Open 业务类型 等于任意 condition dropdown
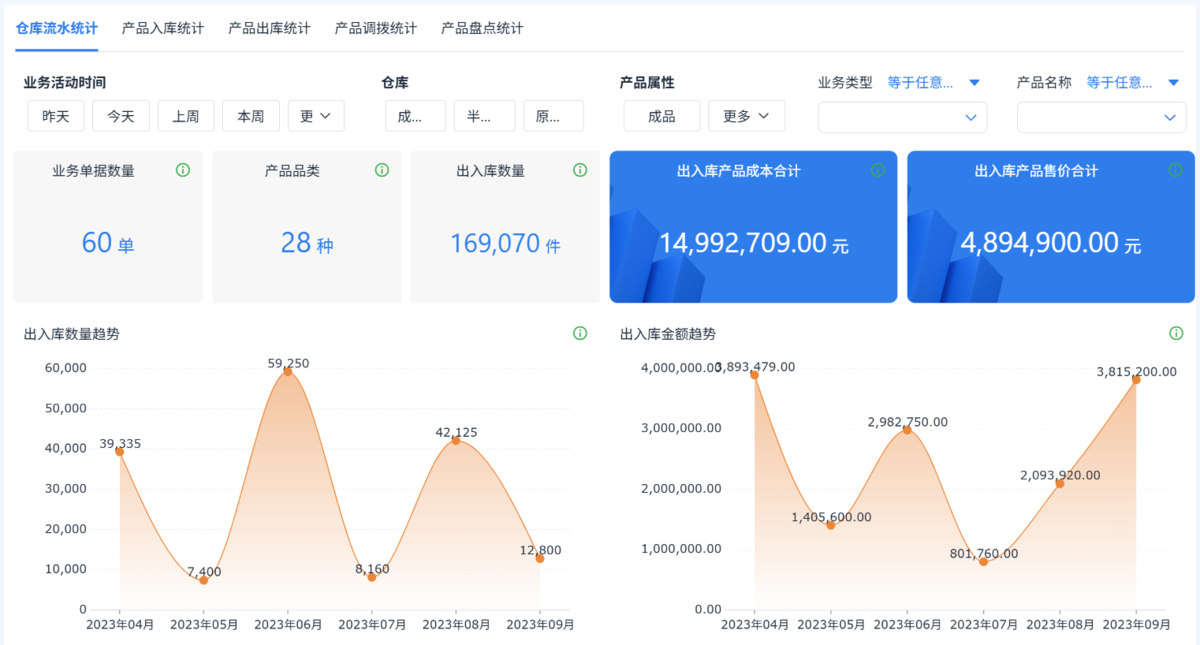The image size is (1200, 645). click(x=934, y=83)
